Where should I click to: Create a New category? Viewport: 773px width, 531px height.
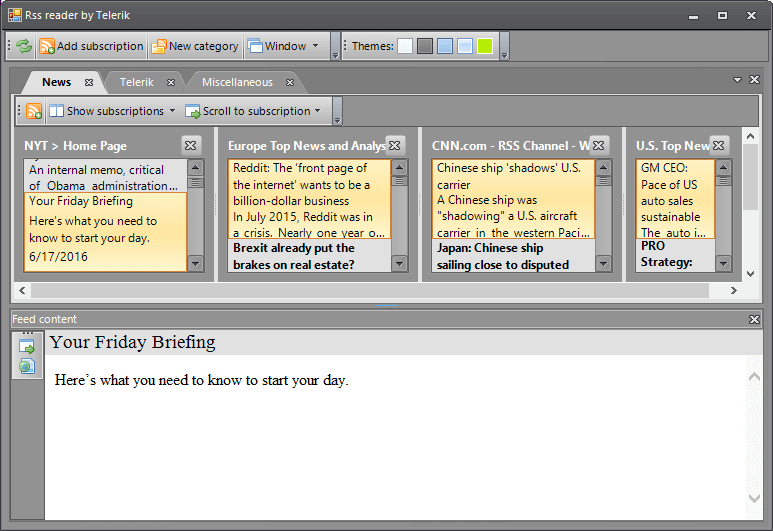195,46
